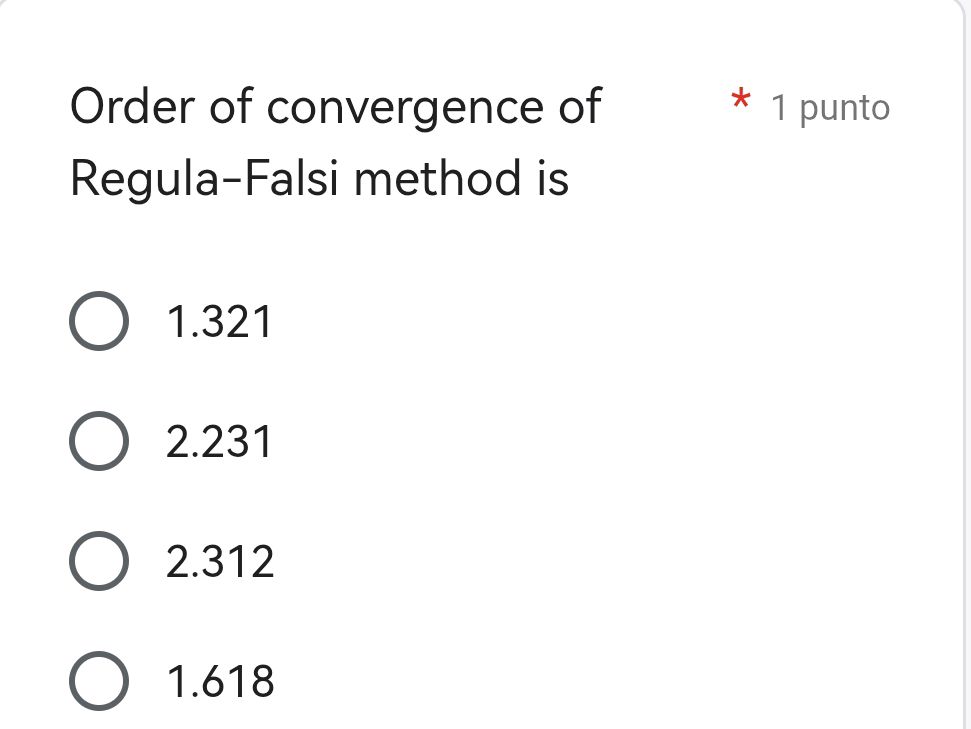The width and height of the screenshot is (971, 729).
Task: Click the text Regula-Falsi method is
Action: [318, 179]
